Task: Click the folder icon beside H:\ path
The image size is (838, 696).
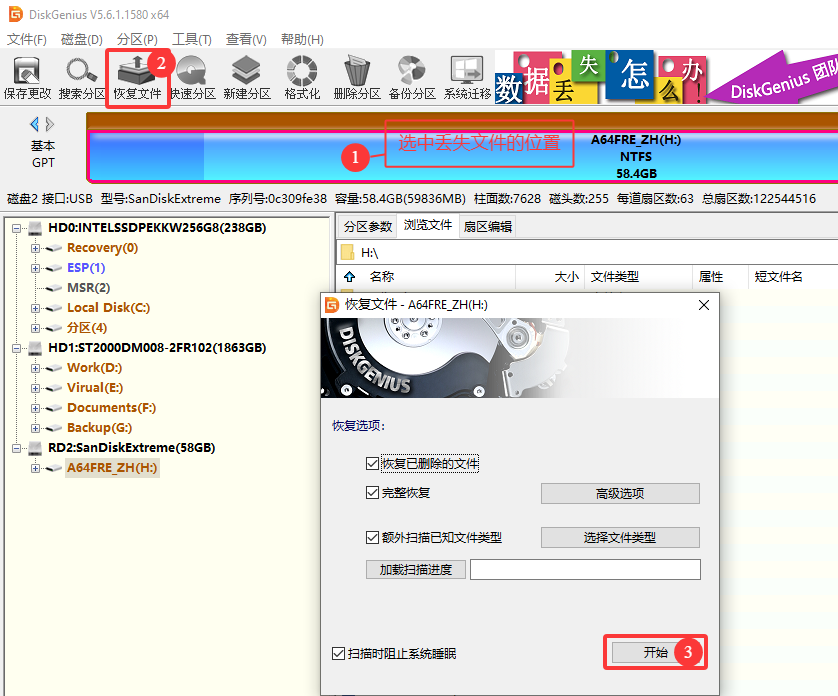Action: [x=348, y=252]
